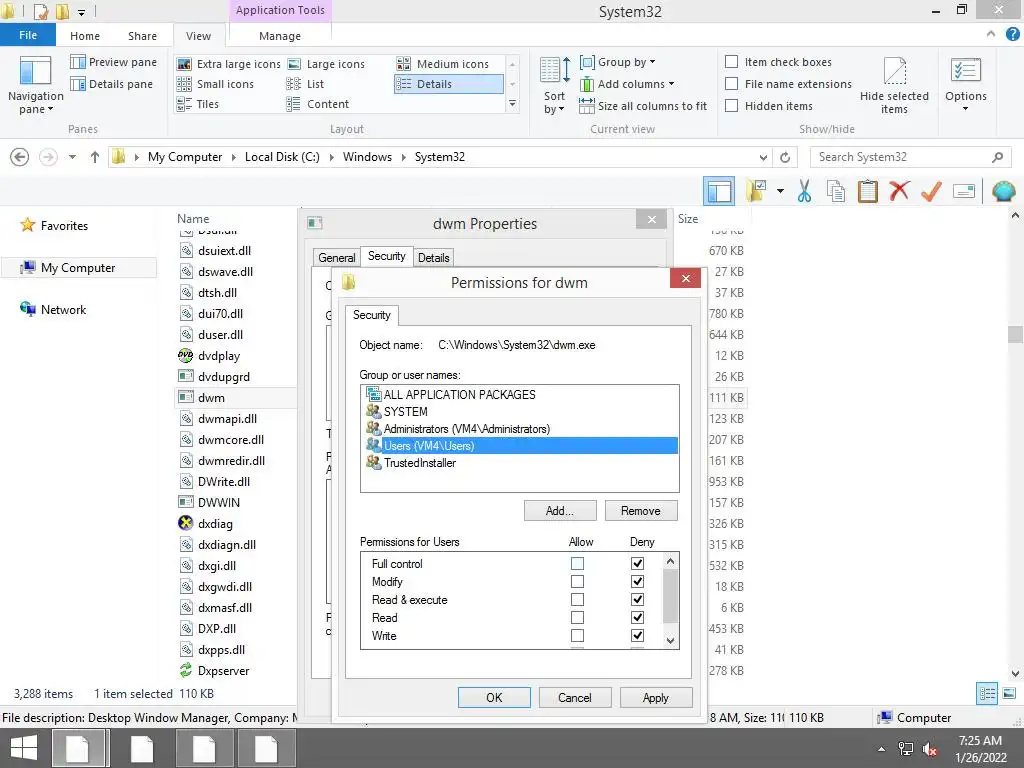Refresh the System32 folder view
Screen dimensions: 1024x768
(785, 157)
